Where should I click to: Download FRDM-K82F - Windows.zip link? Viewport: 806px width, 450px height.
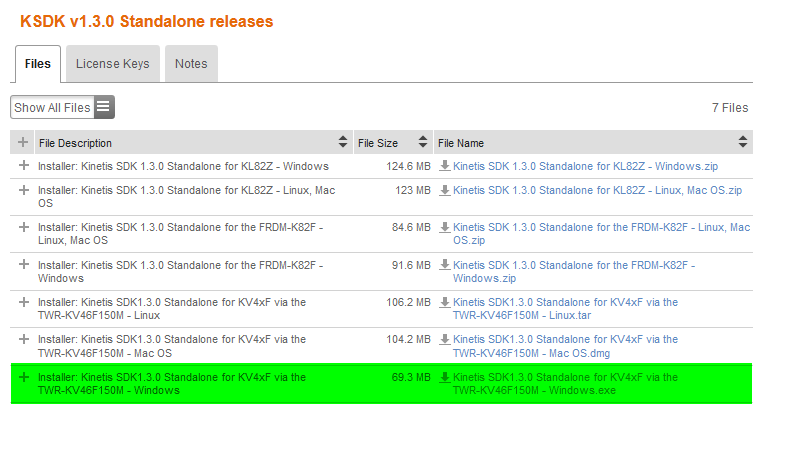pos(574,272)
